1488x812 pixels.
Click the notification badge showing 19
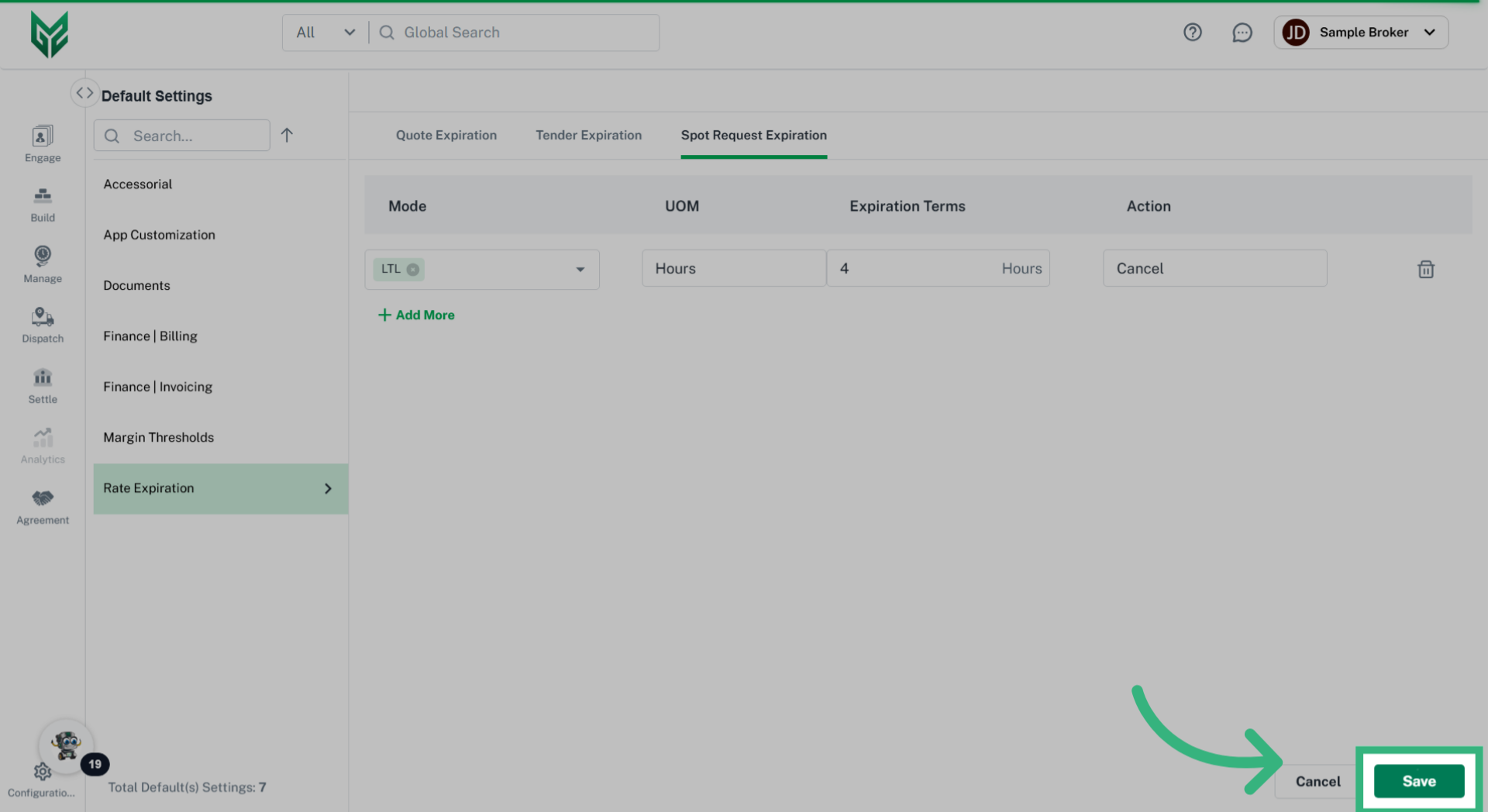pos(95,764)
